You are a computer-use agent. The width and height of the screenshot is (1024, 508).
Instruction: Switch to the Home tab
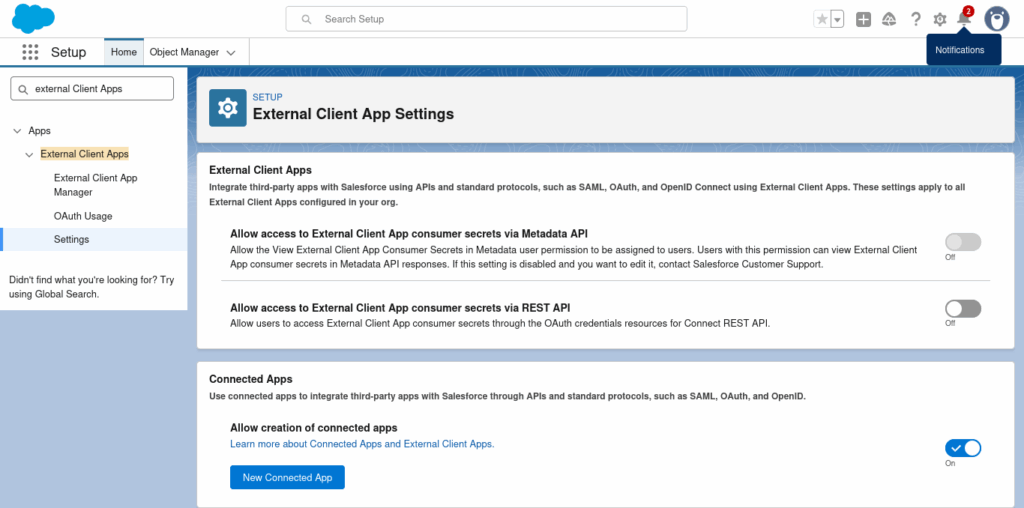[x=124, y=52]
